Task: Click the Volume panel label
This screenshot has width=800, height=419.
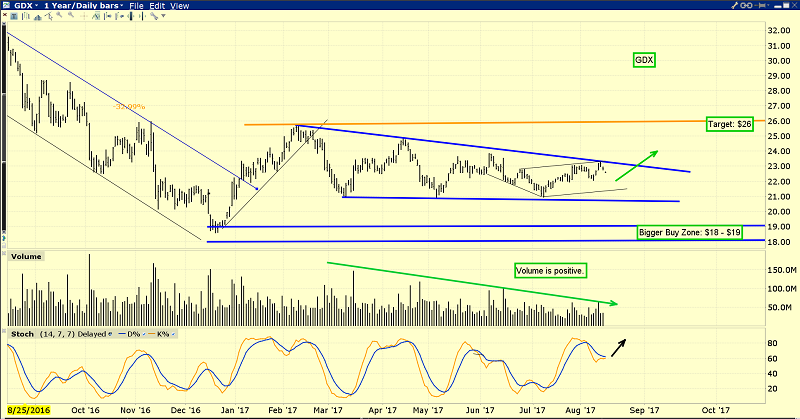Action: (26, 256)
